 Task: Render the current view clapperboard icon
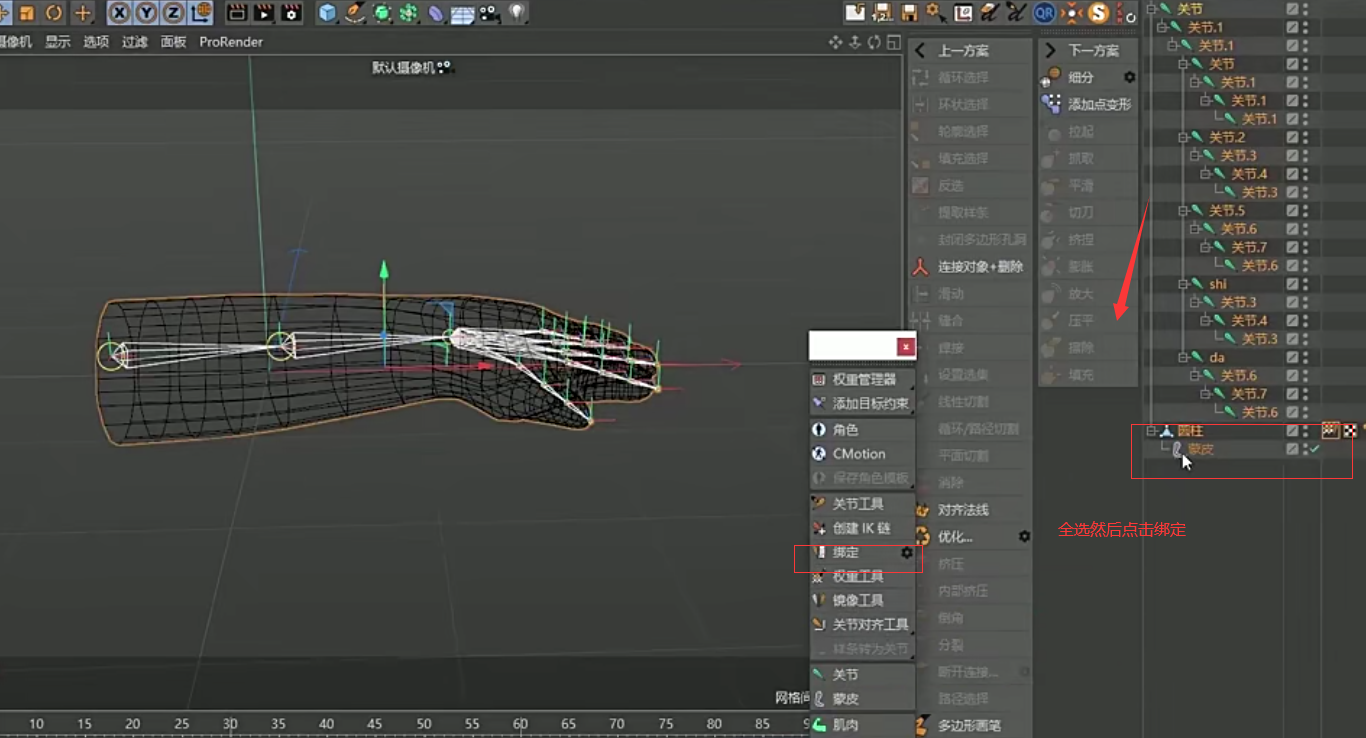(x=237, y=13)
